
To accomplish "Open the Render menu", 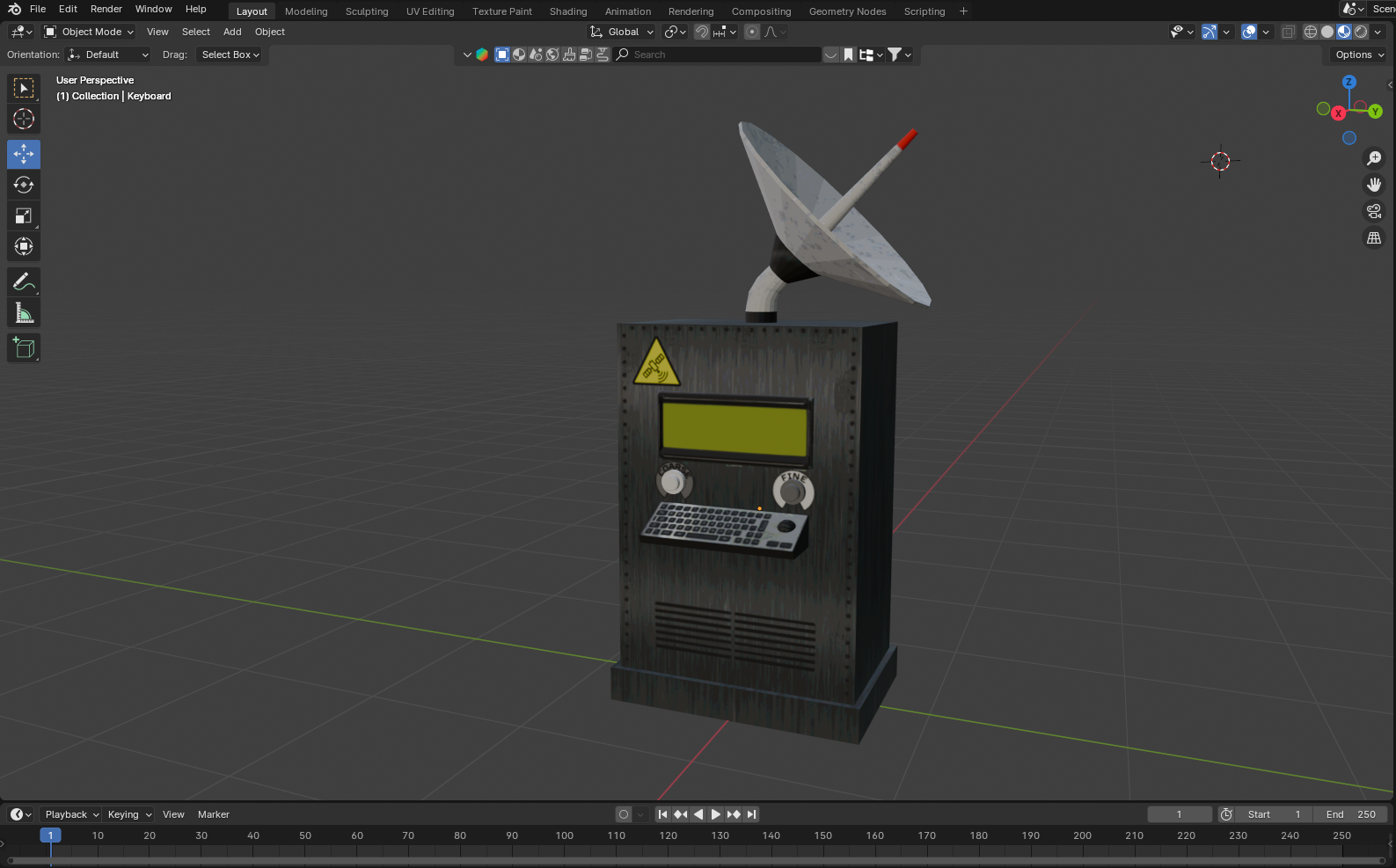I will pos(106,9).
